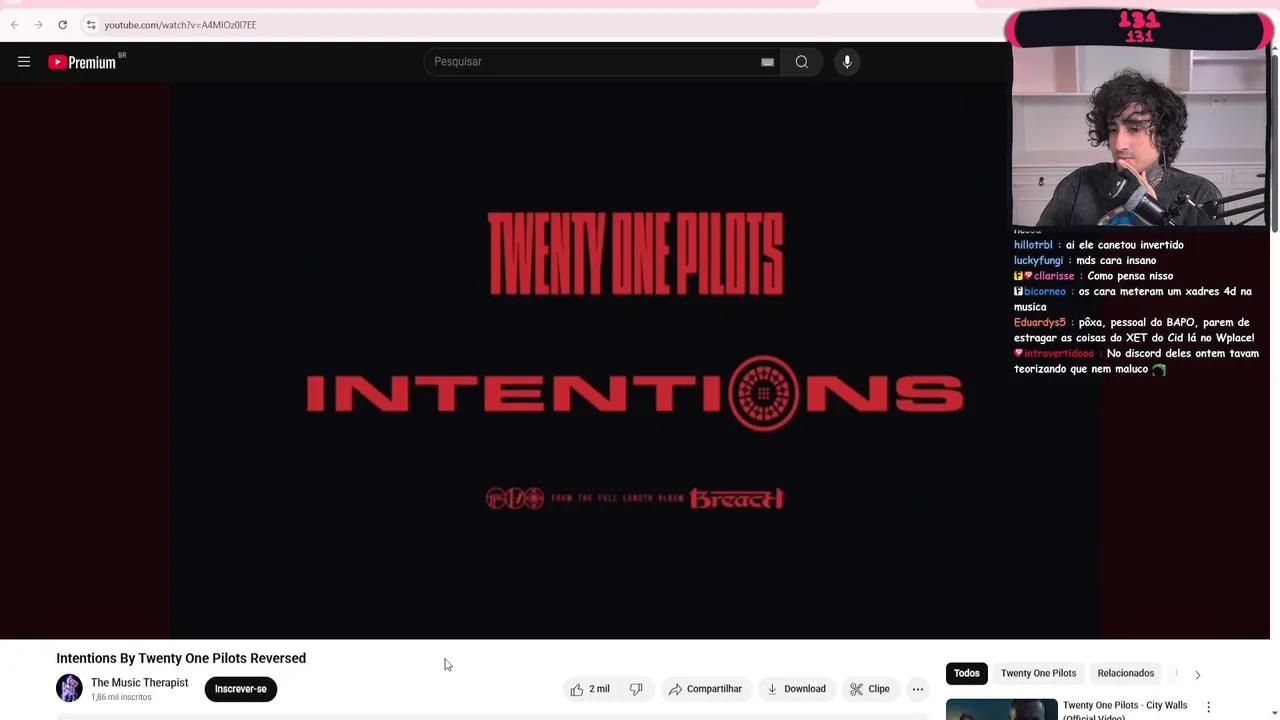Select the Twenty One Pilots filter chip
Viewport: 1280px width, 720px height.
[x=1038, y=673]
